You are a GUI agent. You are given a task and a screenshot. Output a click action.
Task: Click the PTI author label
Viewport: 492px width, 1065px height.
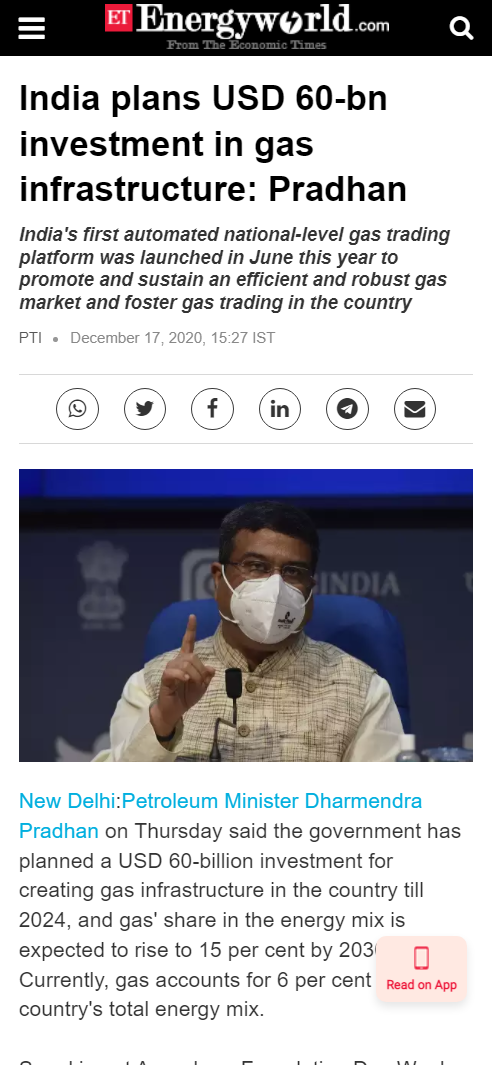click(x=31, y=338)
